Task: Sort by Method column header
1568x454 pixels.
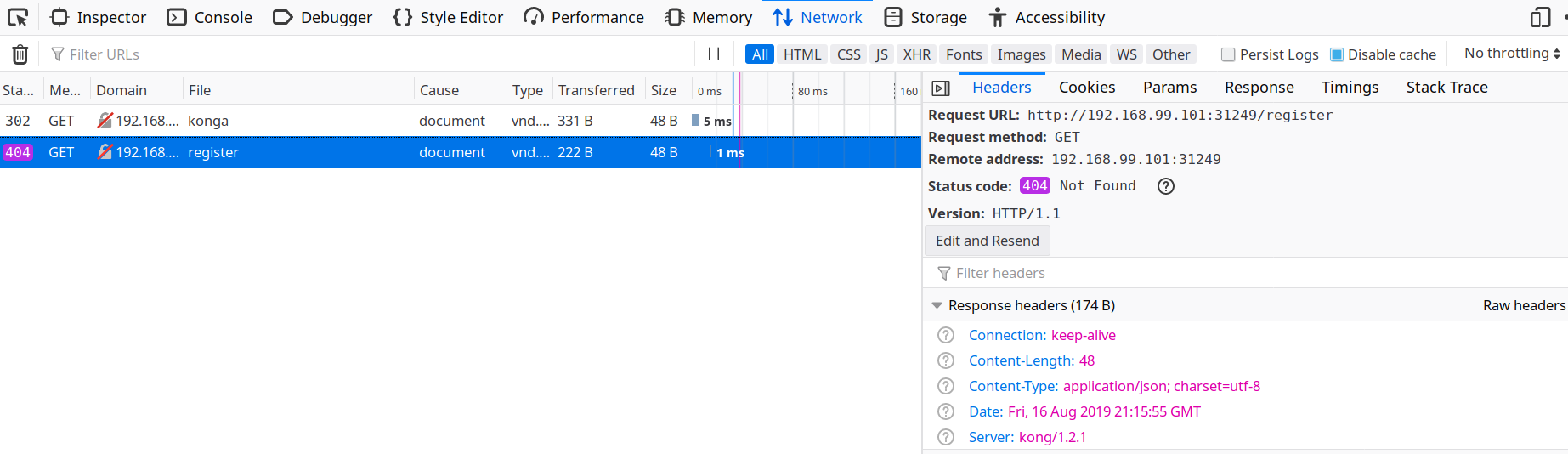Action: (x=66, y=90)
